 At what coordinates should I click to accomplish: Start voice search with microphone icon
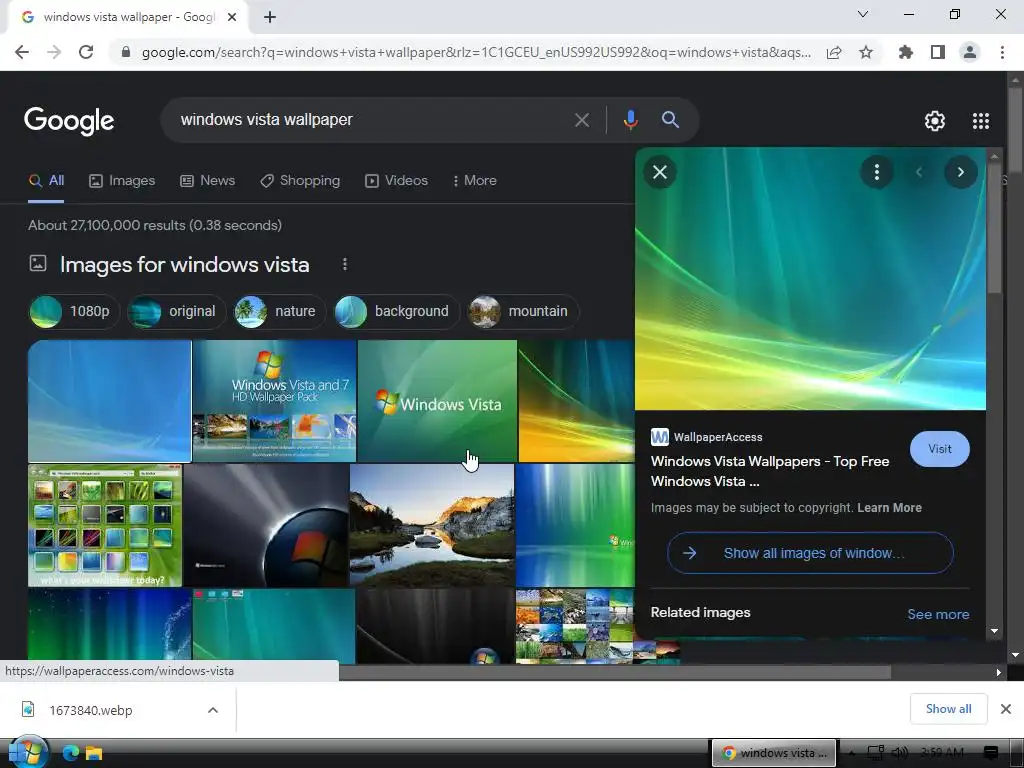click(630, 120)
